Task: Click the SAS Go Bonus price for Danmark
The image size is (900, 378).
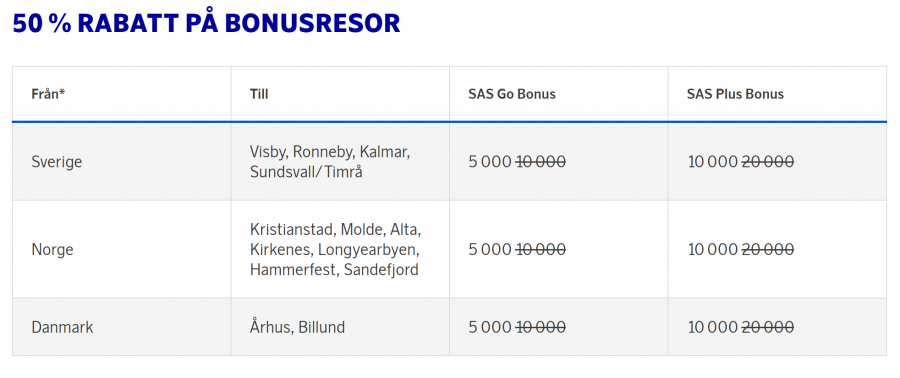Action: tap(517, 327)
